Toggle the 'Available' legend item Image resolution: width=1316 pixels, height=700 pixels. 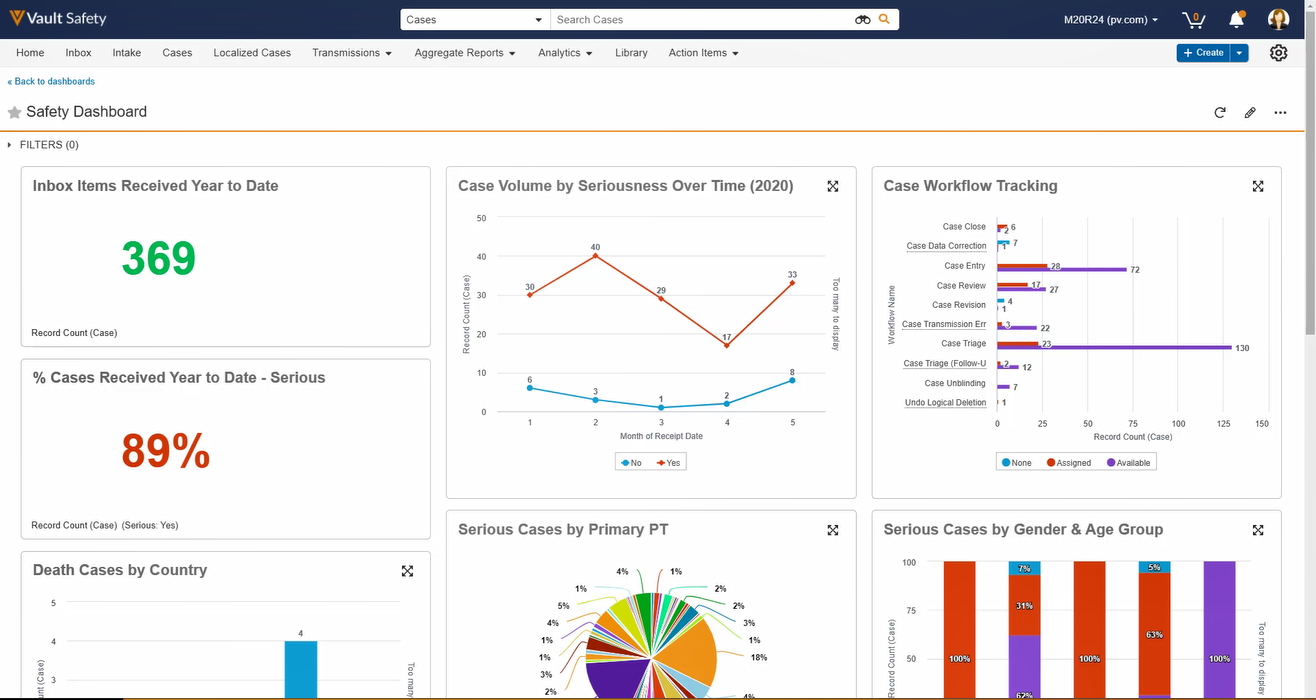coord(1127,463)
